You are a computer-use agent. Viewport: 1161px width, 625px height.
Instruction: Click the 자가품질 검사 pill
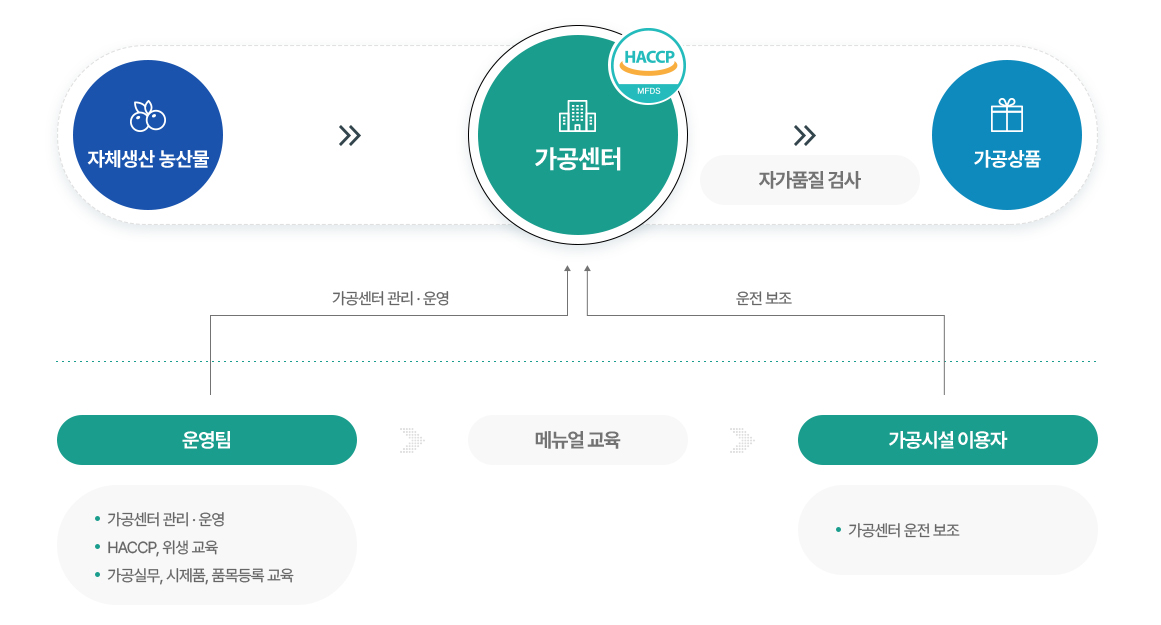coord(809,180)
